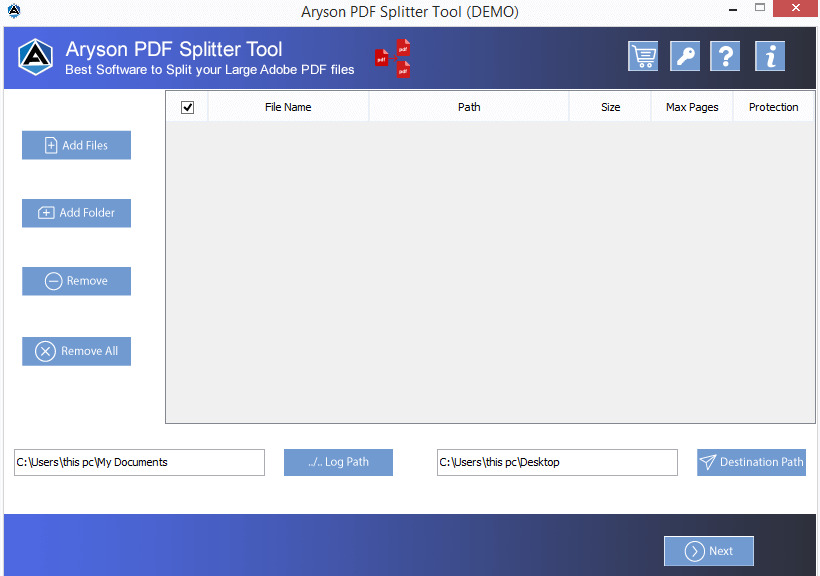820x576 pixels.
Task: Click the File Name column header
Action: tap(288, 107)
